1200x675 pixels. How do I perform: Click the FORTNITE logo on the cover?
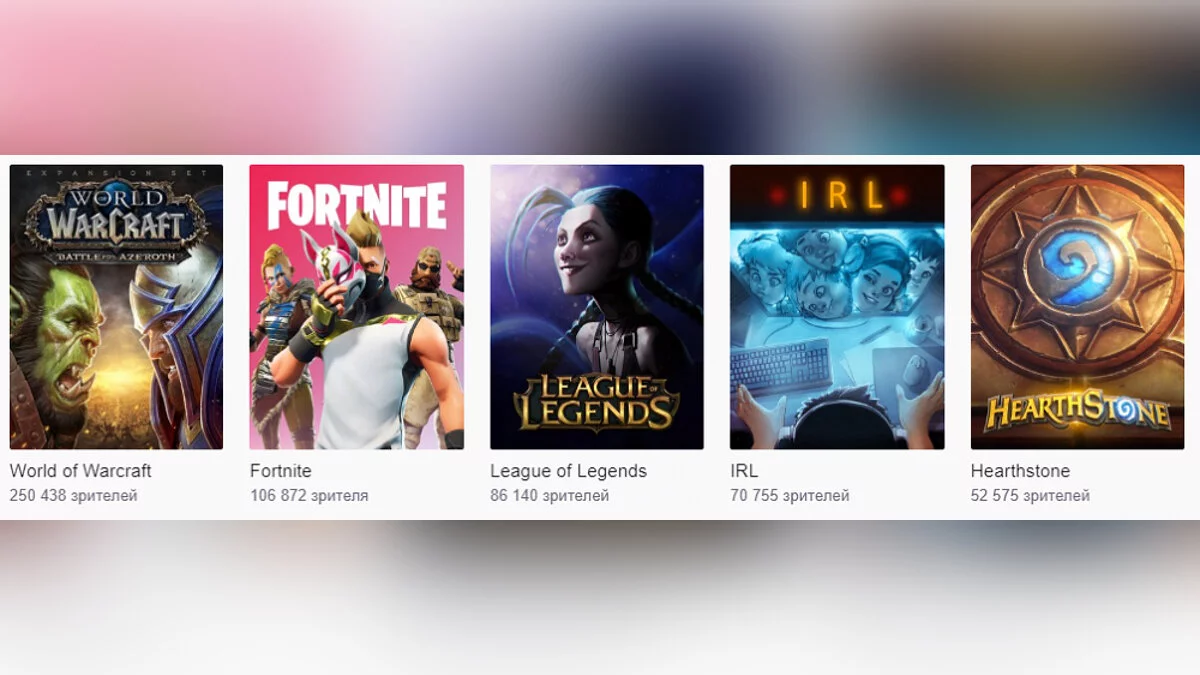tap(357, 206)
